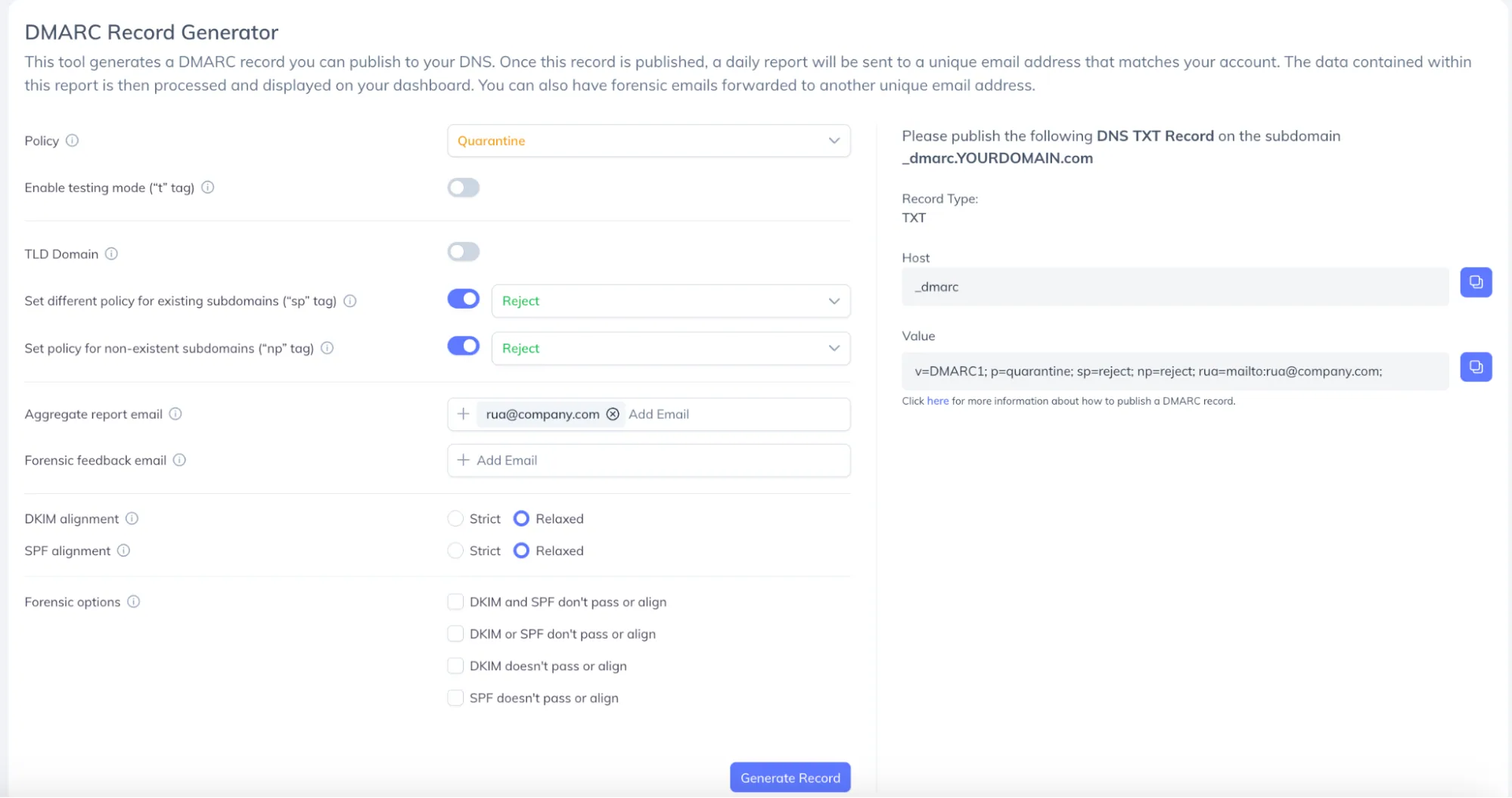Screen dimensions: 1512x798
Task: Click info icon beside Aggregate report email
Action: point(175,414)
